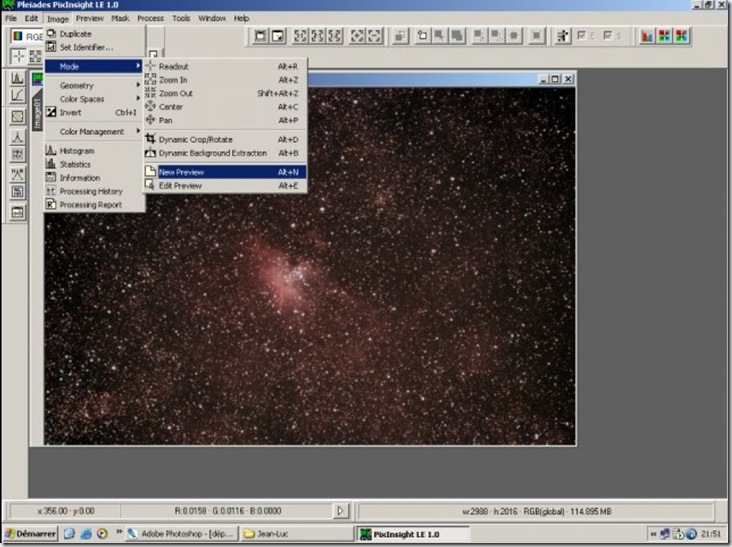Click the x y coordinate readout
The width and height of the screenshot is (732, 547).
pyautogui.click(x=66, y=511)
